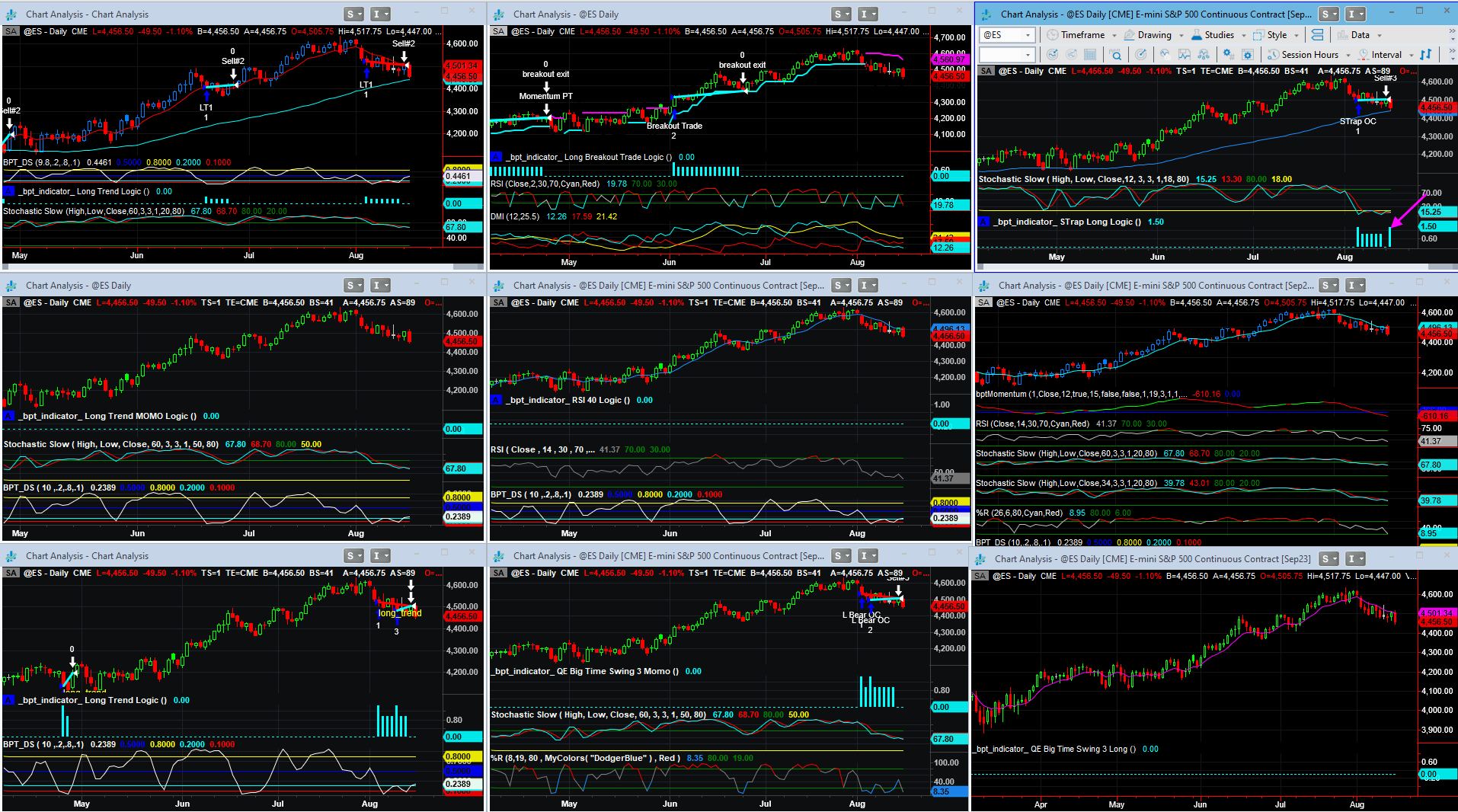Click the bar-type icon right of Interval
The height and width of the screenshot is (812, 1458).
click(1425, 55)
